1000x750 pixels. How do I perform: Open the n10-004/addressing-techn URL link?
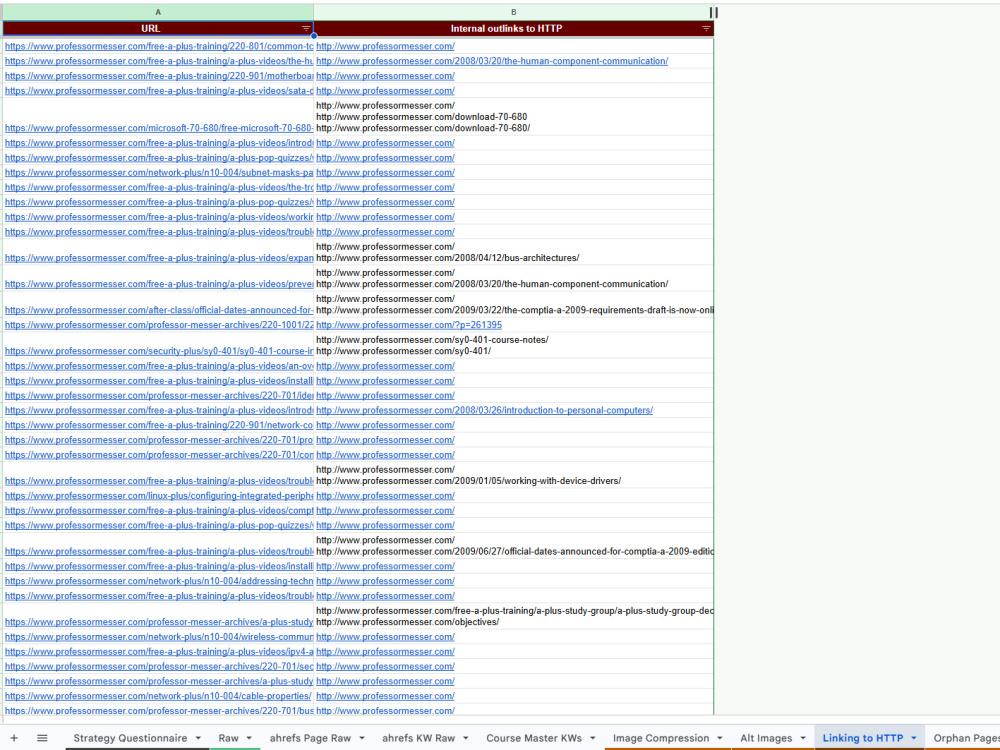click(159, 582)
